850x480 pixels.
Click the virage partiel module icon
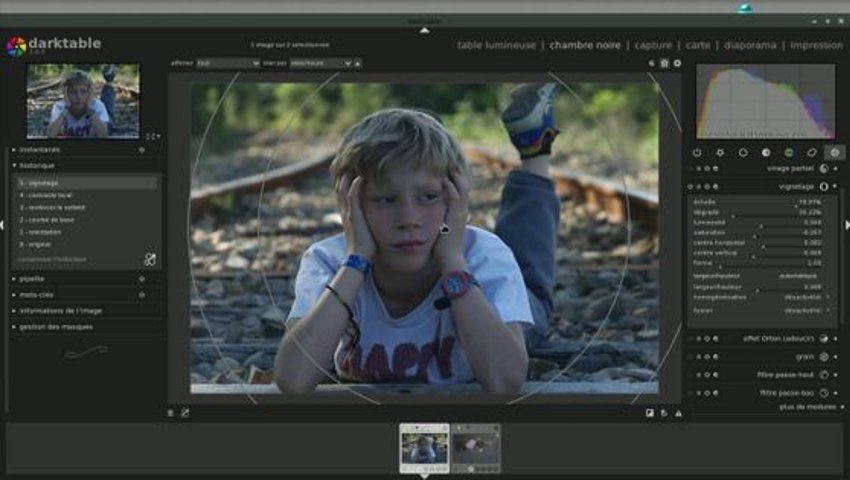824,169
